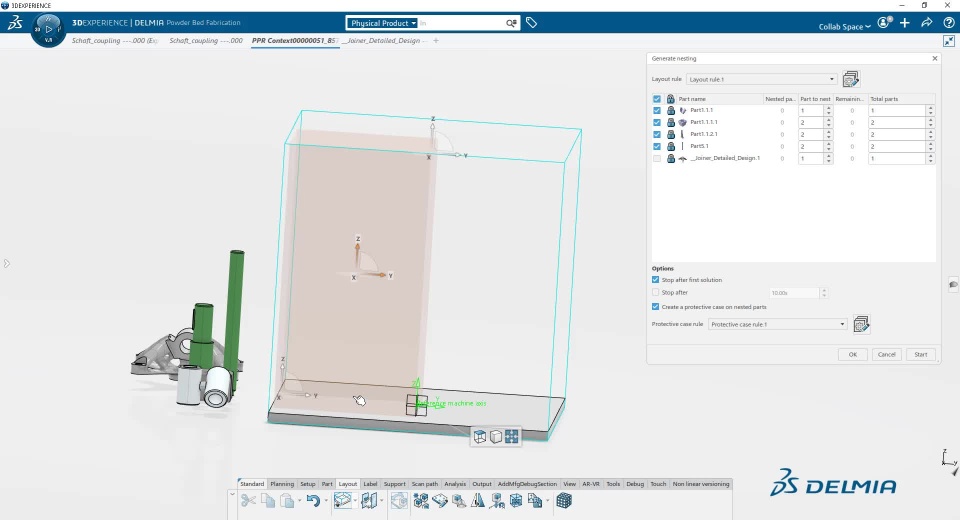Open the compass play button icon
The height and width of the screenshot is (520, 960).
(48, 29)
